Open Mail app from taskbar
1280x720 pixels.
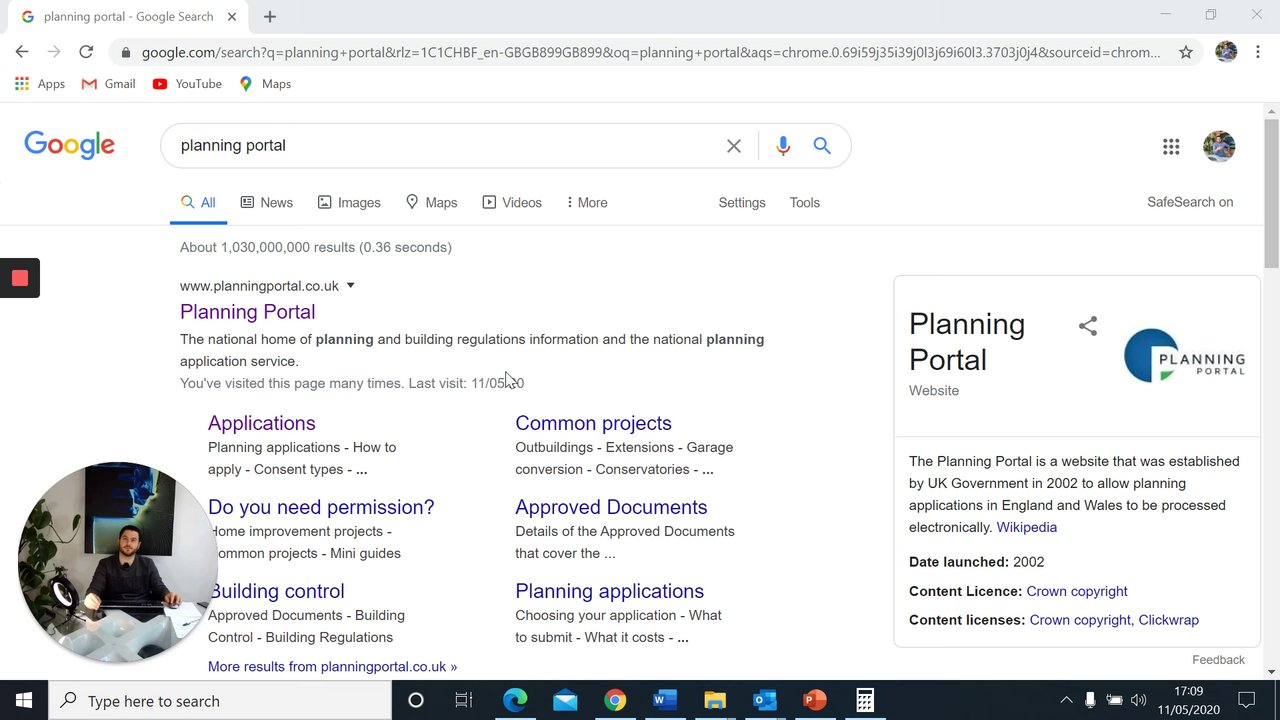(565, 700)
